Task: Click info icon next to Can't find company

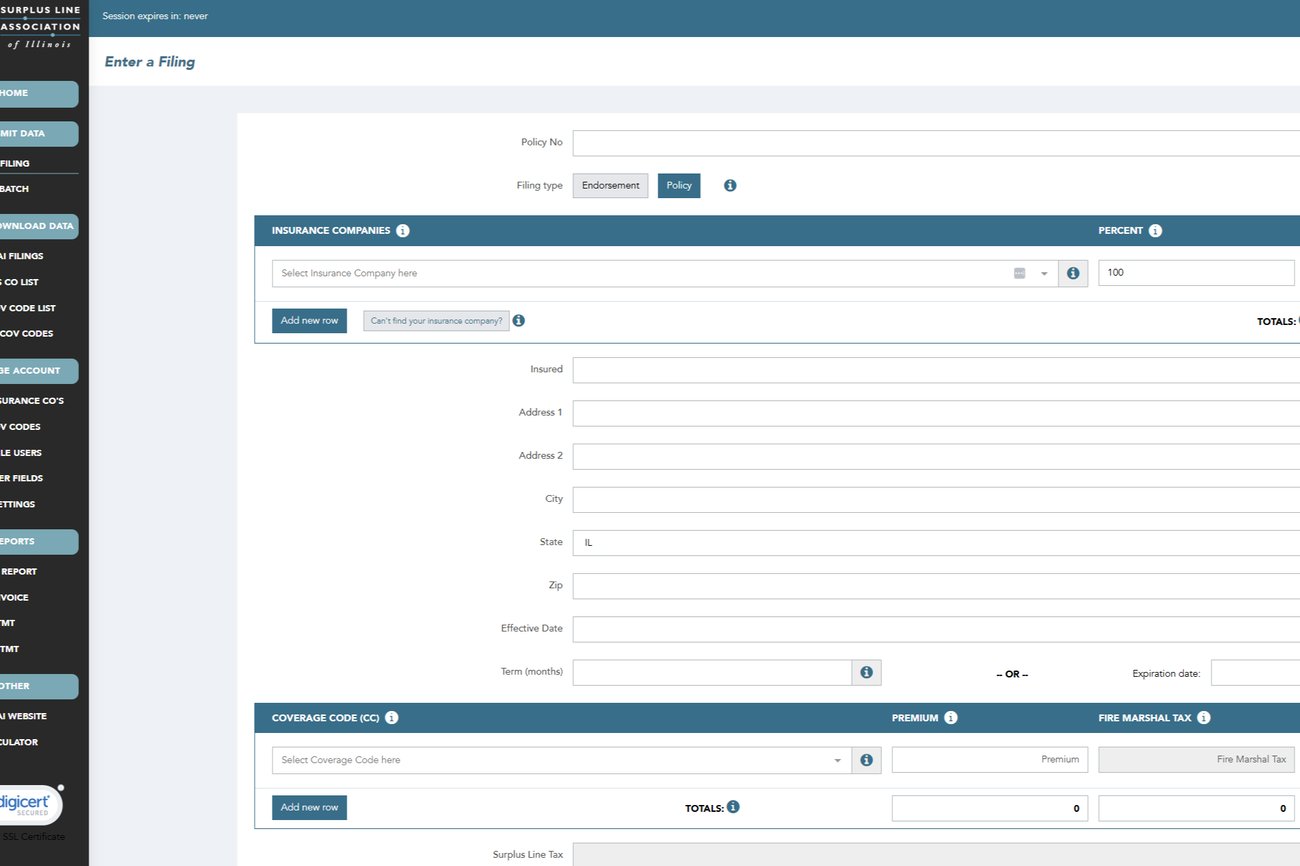Action: point(519,321)
